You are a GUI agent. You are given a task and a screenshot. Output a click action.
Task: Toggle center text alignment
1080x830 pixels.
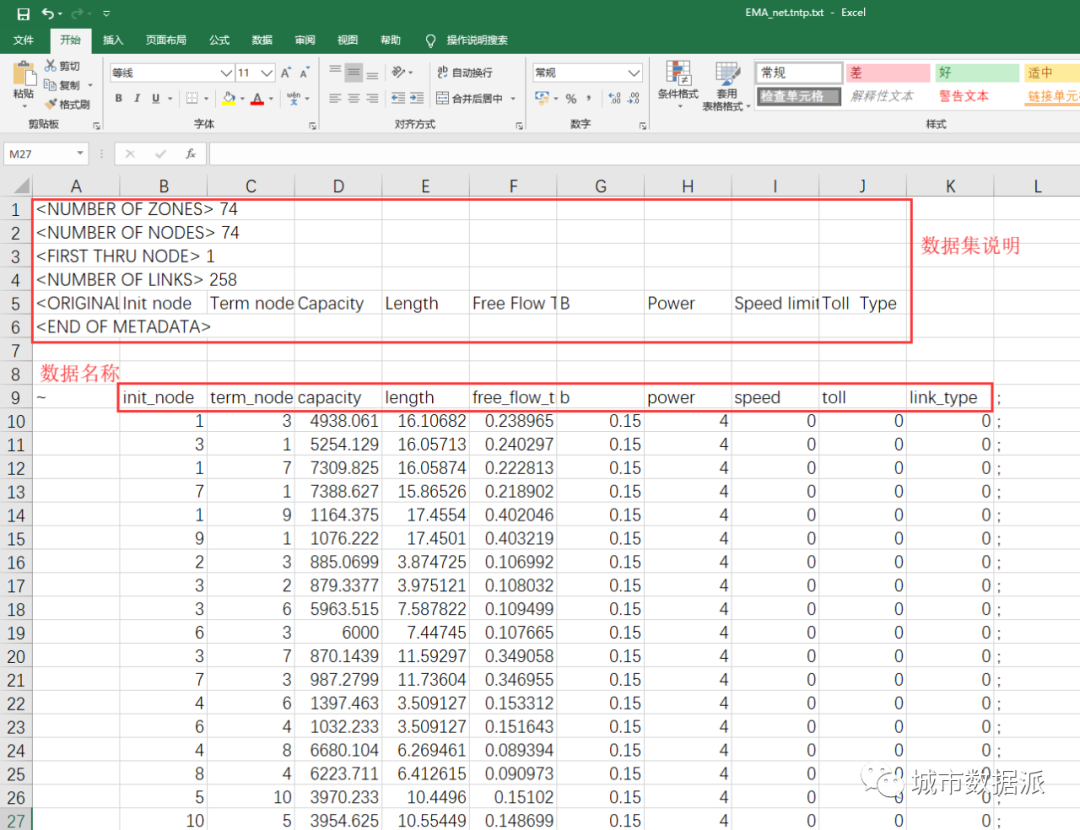[x=353, y=98]
